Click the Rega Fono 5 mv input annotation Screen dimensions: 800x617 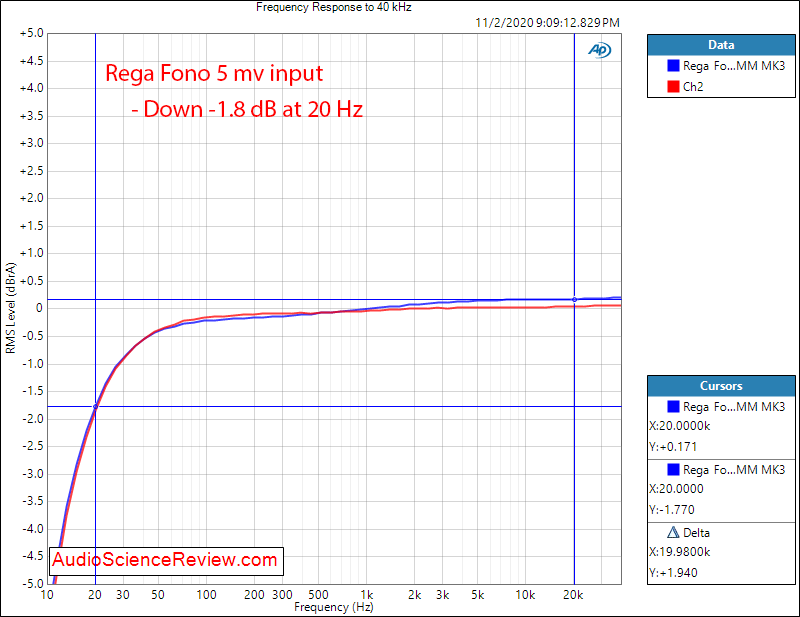point(214,73)
